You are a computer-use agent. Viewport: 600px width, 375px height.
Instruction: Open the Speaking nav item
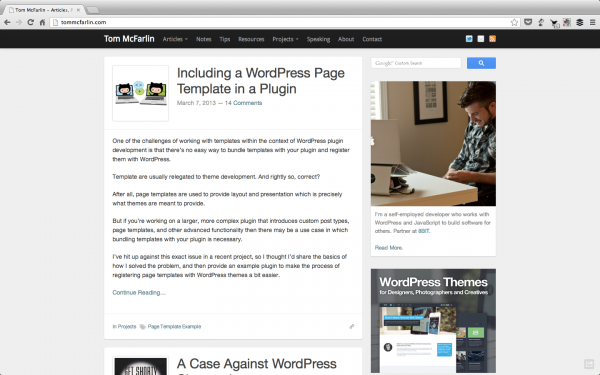pos(318,39)
